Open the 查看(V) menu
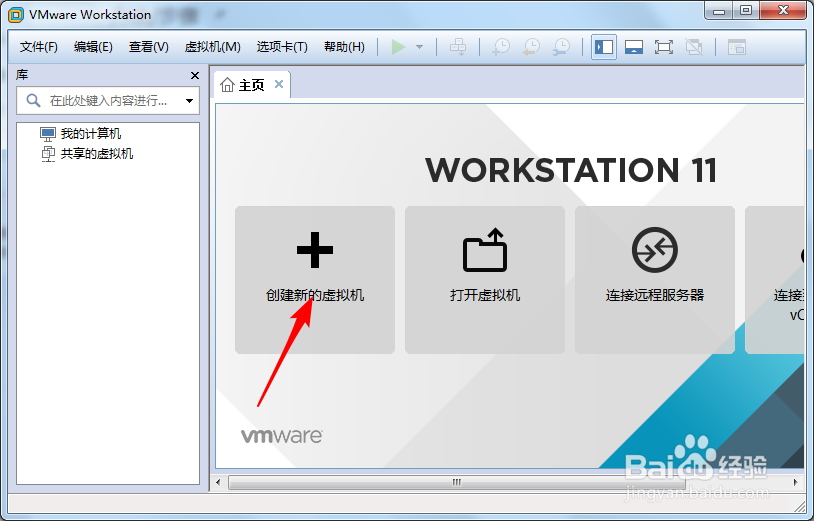 coord(148,47)
